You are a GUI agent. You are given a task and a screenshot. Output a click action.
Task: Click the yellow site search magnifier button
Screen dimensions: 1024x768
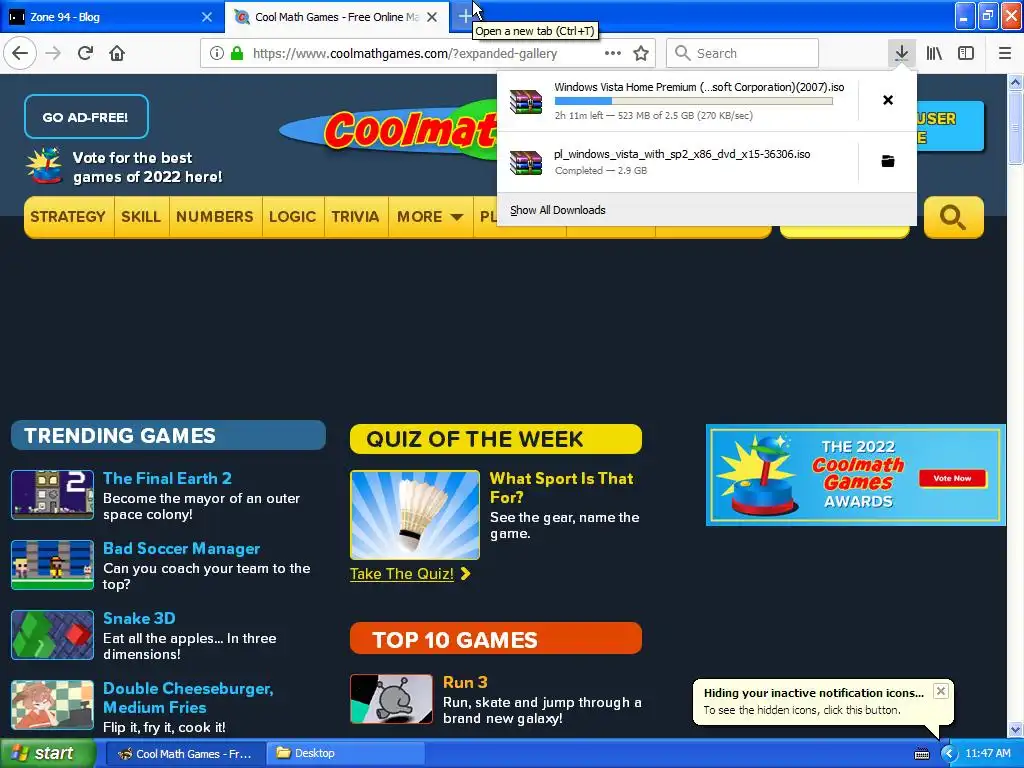click(x=953, y=217)
